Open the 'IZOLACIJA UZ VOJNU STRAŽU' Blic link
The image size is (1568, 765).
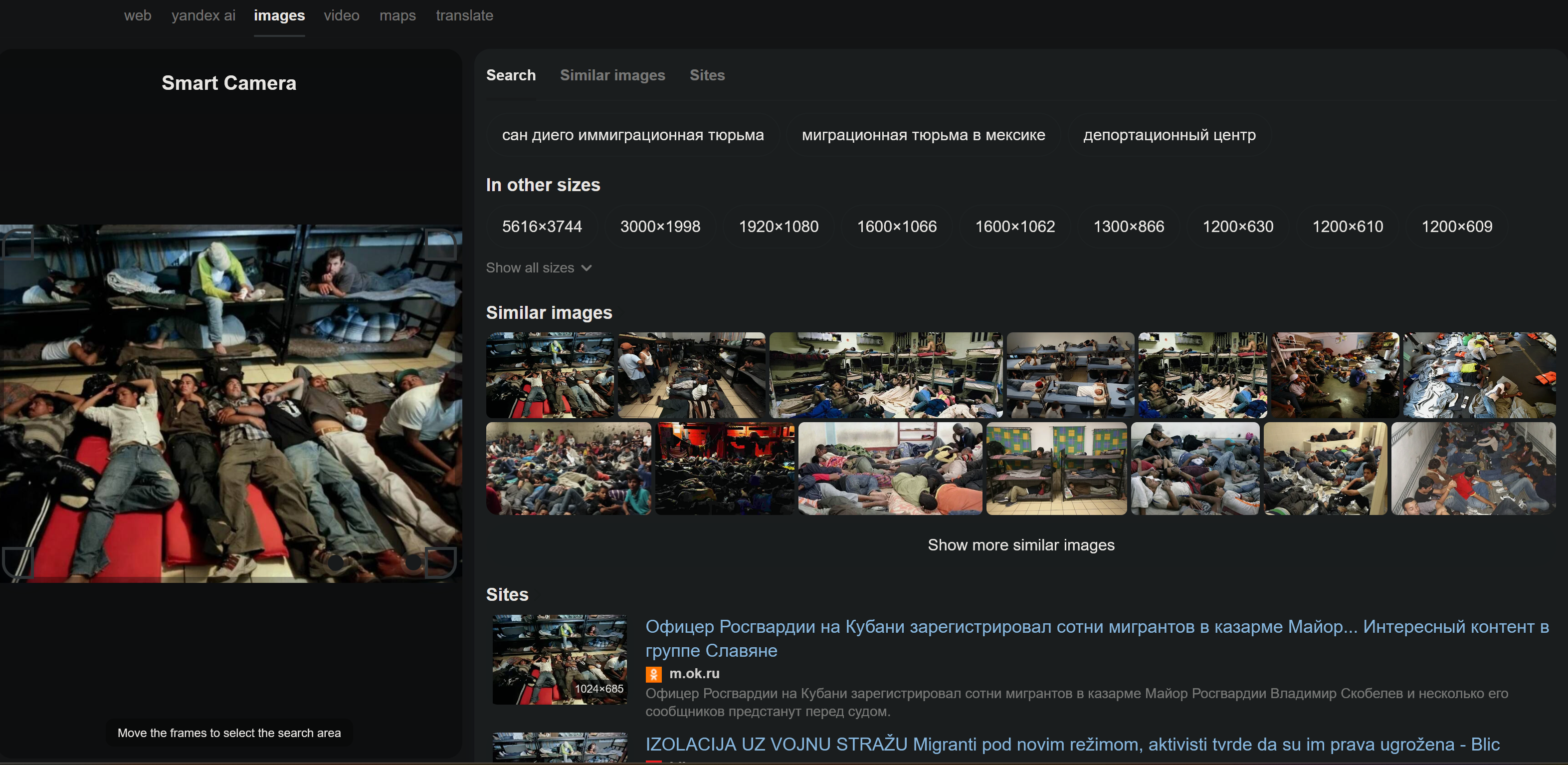(1073, 745)
